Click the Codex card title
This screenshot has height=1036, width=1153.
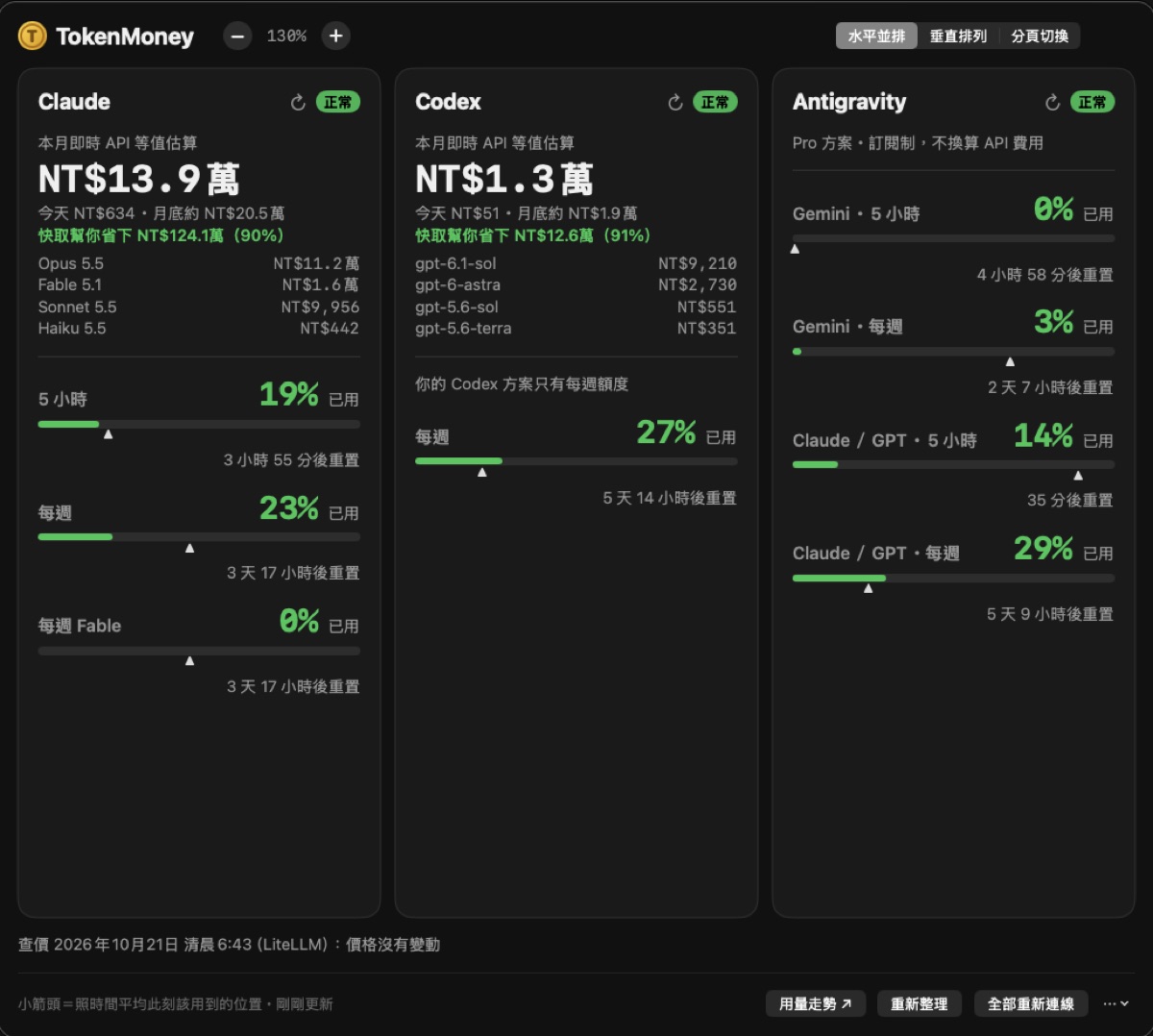tap(448, 102)
